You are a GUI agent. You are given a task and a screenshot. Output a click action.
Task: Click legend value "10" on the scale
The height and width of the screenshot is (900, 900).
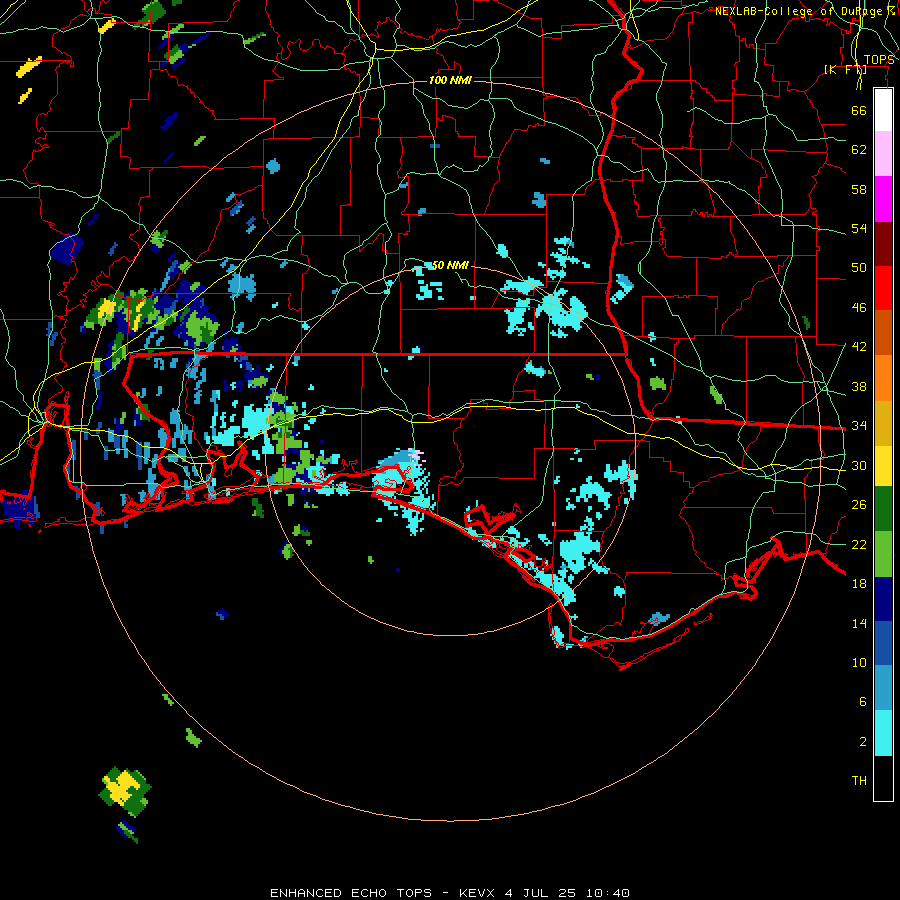859,662
